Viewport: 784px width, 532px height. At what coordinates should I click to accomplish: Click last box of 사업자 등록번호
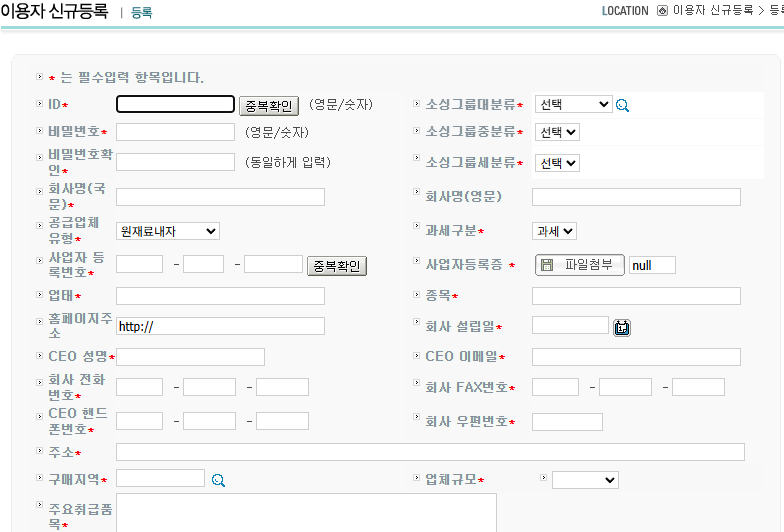[x=273, y=264]
